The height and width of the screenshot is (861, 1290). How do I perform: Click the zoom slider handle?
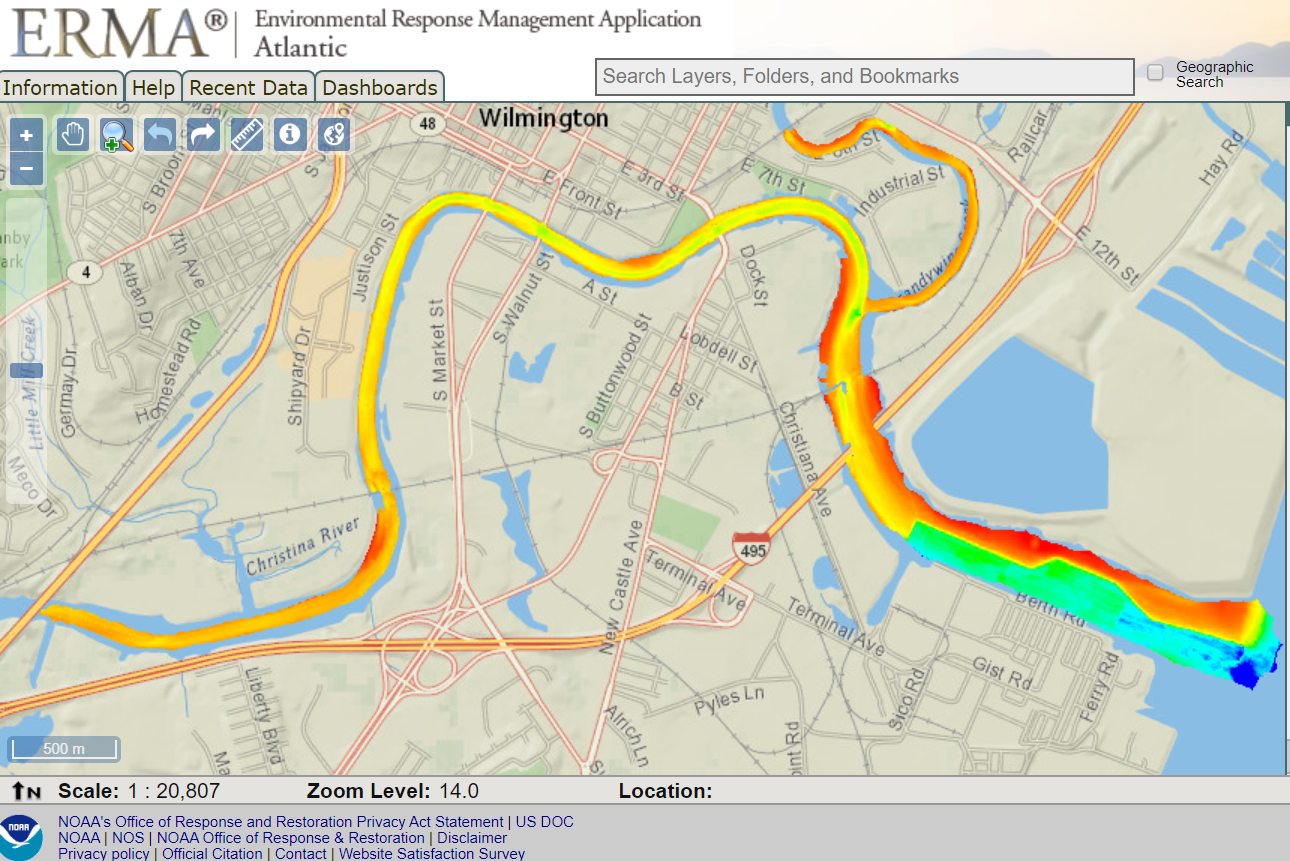click(x=26, y=370)
